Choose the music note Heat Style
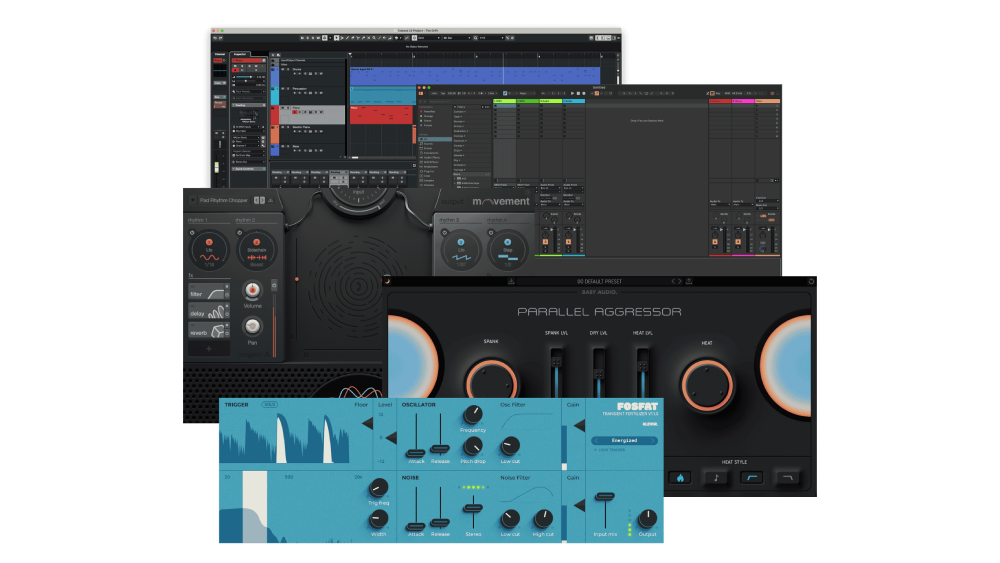Image resolution: width=1000 pixels, height=563 pixels. coord(716,477)
